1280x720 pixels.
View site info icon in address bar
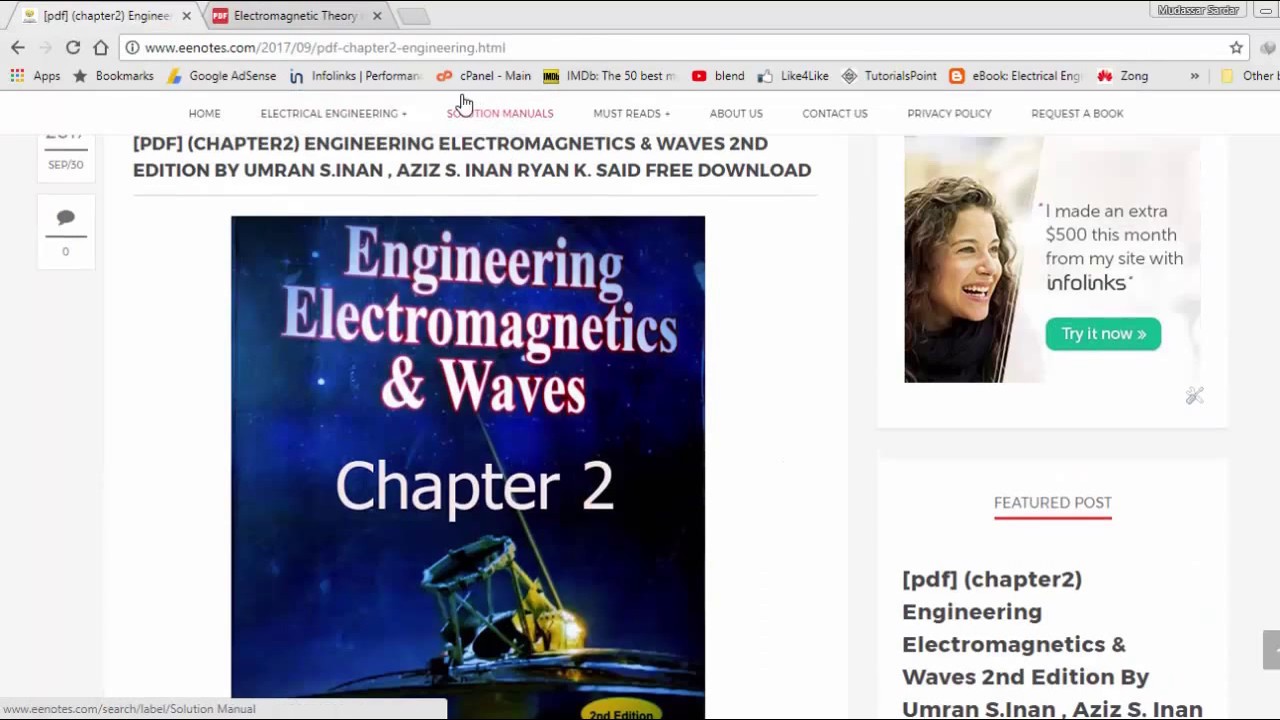(x=132, y=47)
